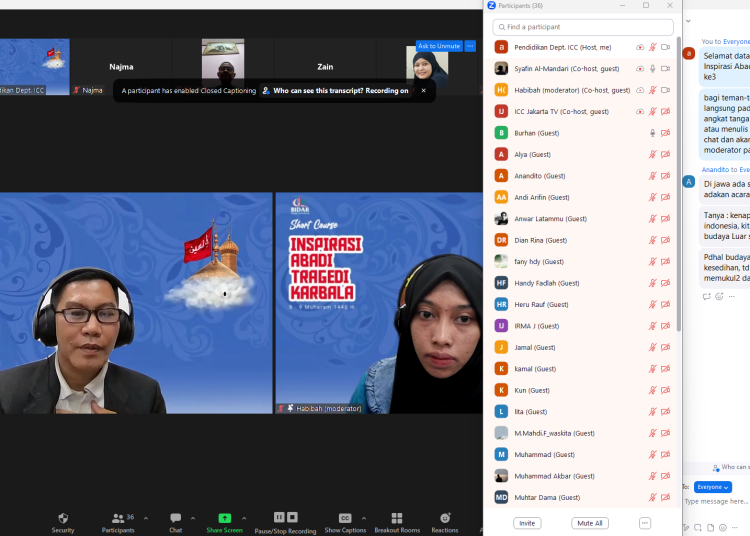Toggle microphone for Pendidikan Dept. ICC
This screenshot has height=536, width=750.
click(x=652, y=47)
